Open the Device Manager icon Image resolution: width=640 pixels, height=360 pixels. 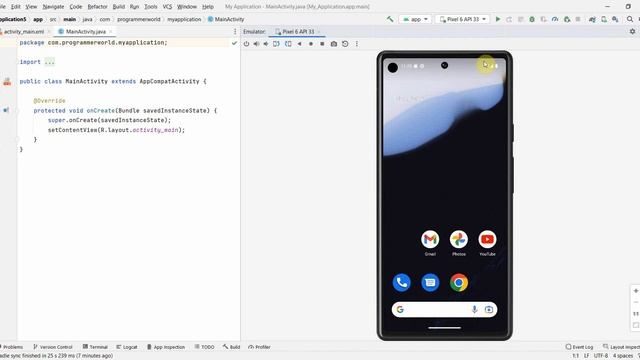coord(604,19)
